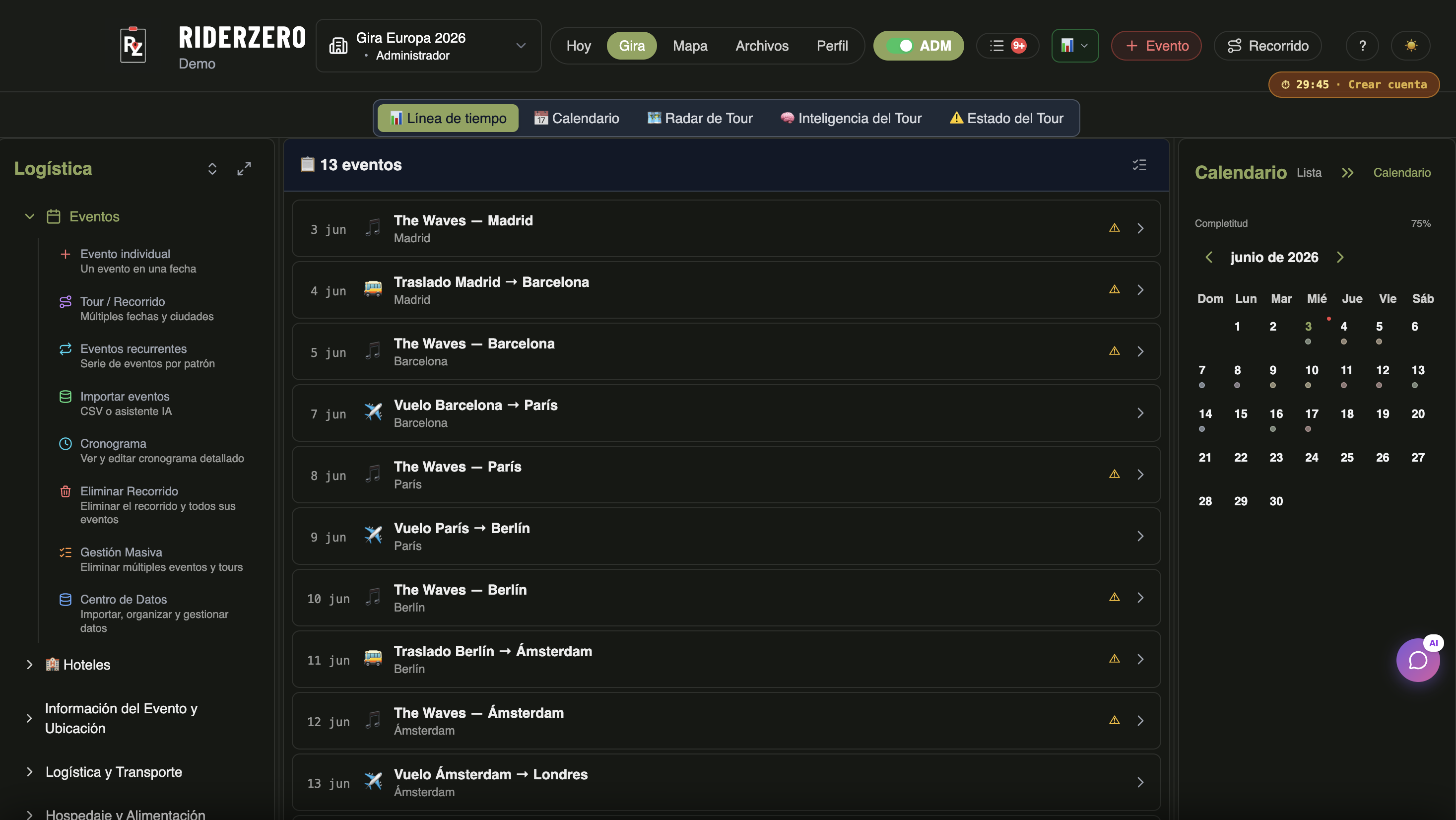Click the Centro de Datos database icon
Screen dimensions: 1456x820
coord(66,600)
